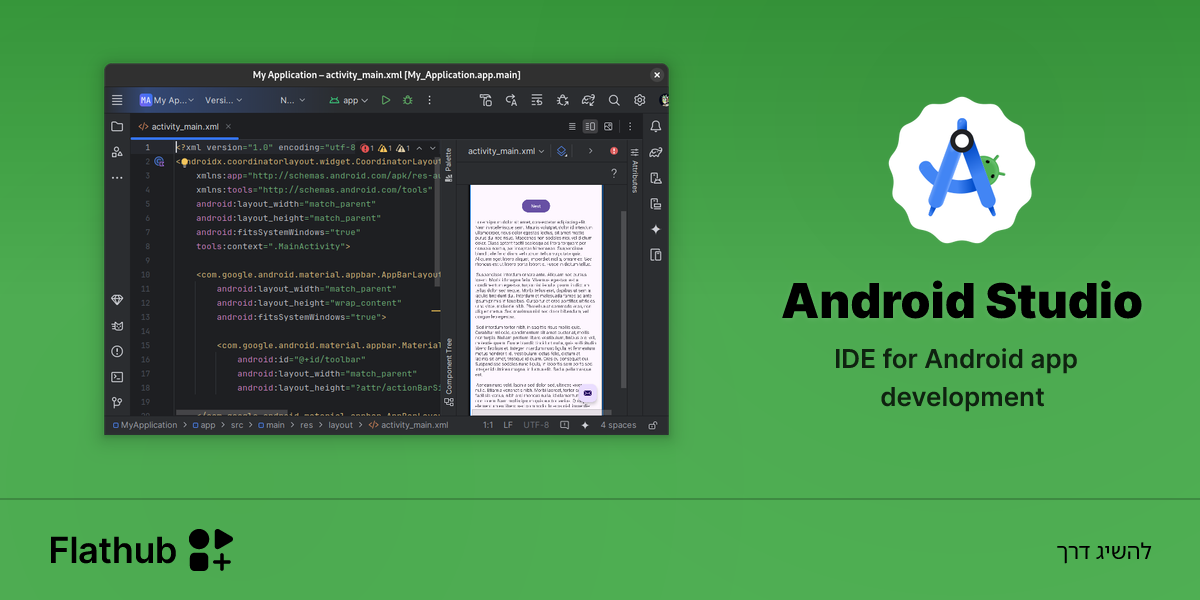Open the Resource Manager sidebar icon
Viewport: 1200px width, 600px height.
coord(117,152)
